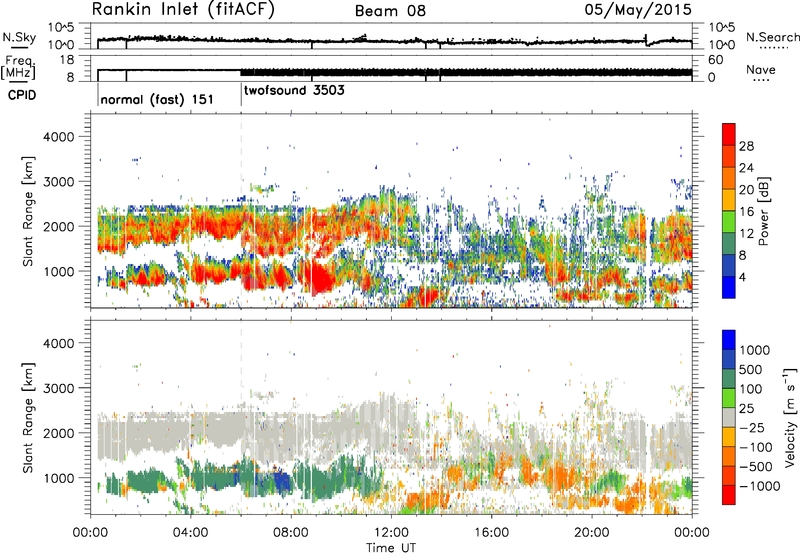This screenshot has width=800, height=554.
Task: Click the 4 value on Power colorbar
Action: [743, 277]
